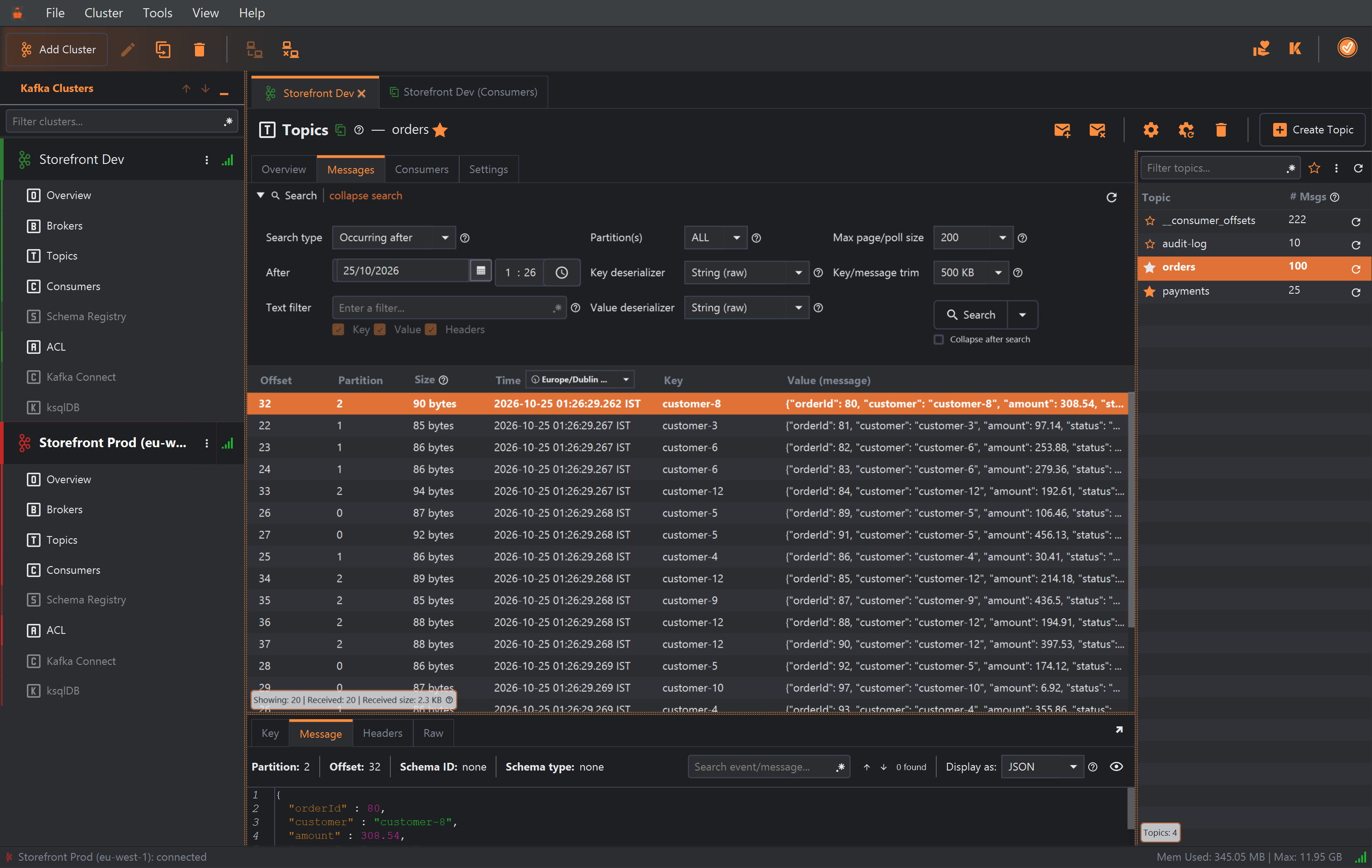Refresh the payments topic message count
Screen dimensions: 1372x868
(x=1356, y=293)
